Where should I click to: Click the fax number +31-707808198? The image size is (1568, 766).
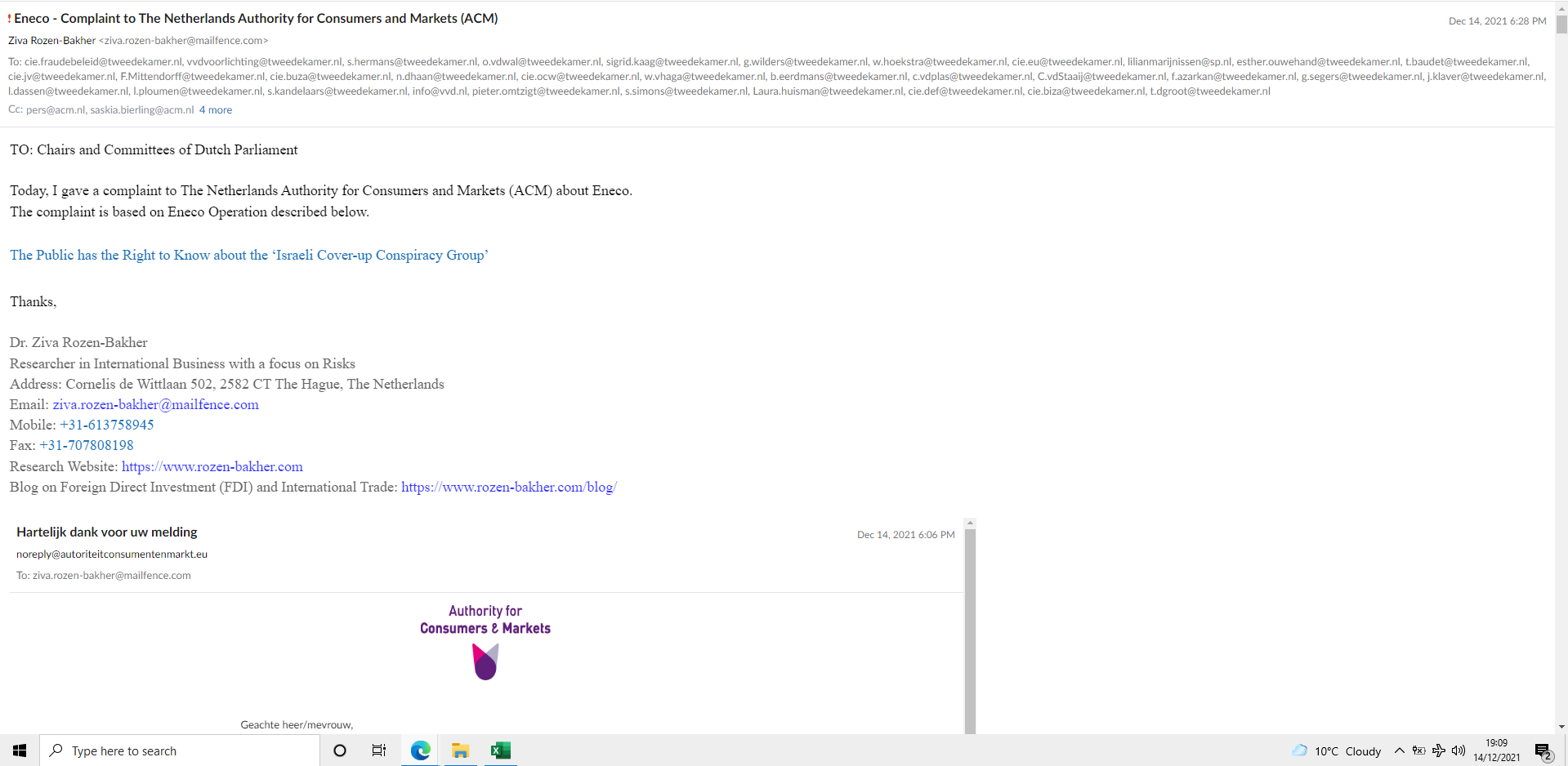pyautogui.click(x=87, y=445)
